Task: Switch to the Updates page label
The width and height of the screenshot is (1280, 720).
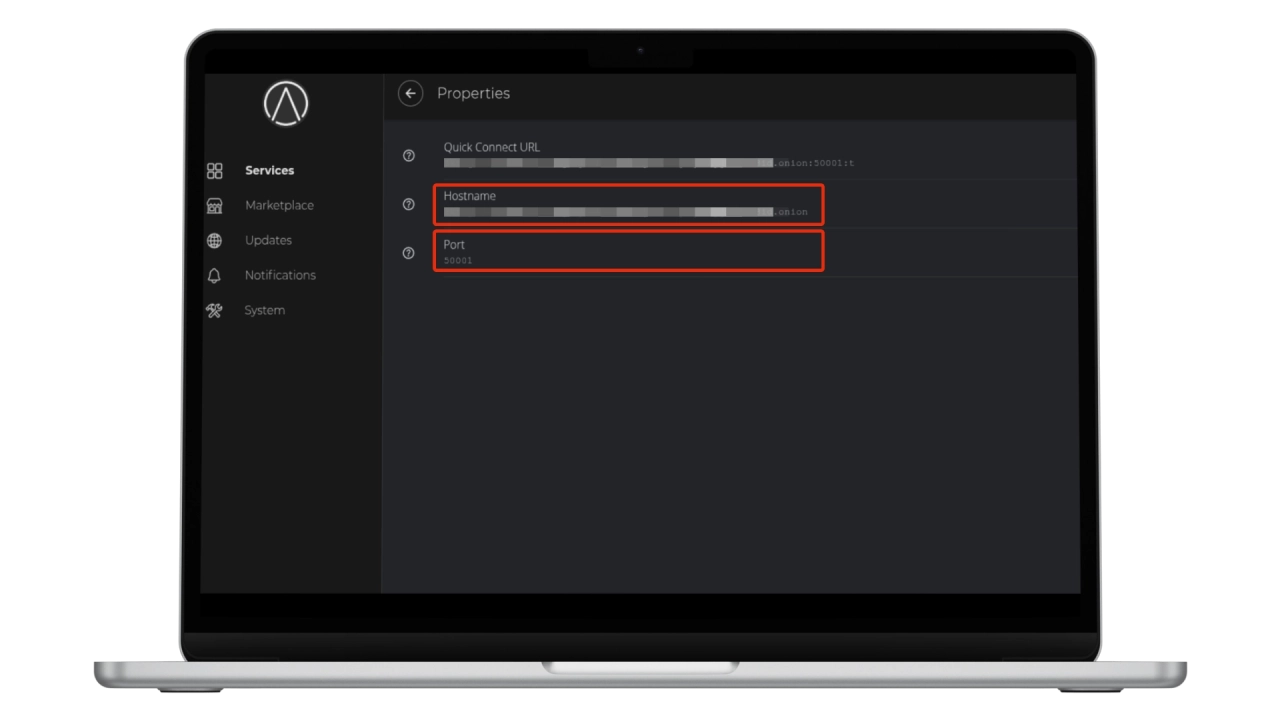Action: 268,241
